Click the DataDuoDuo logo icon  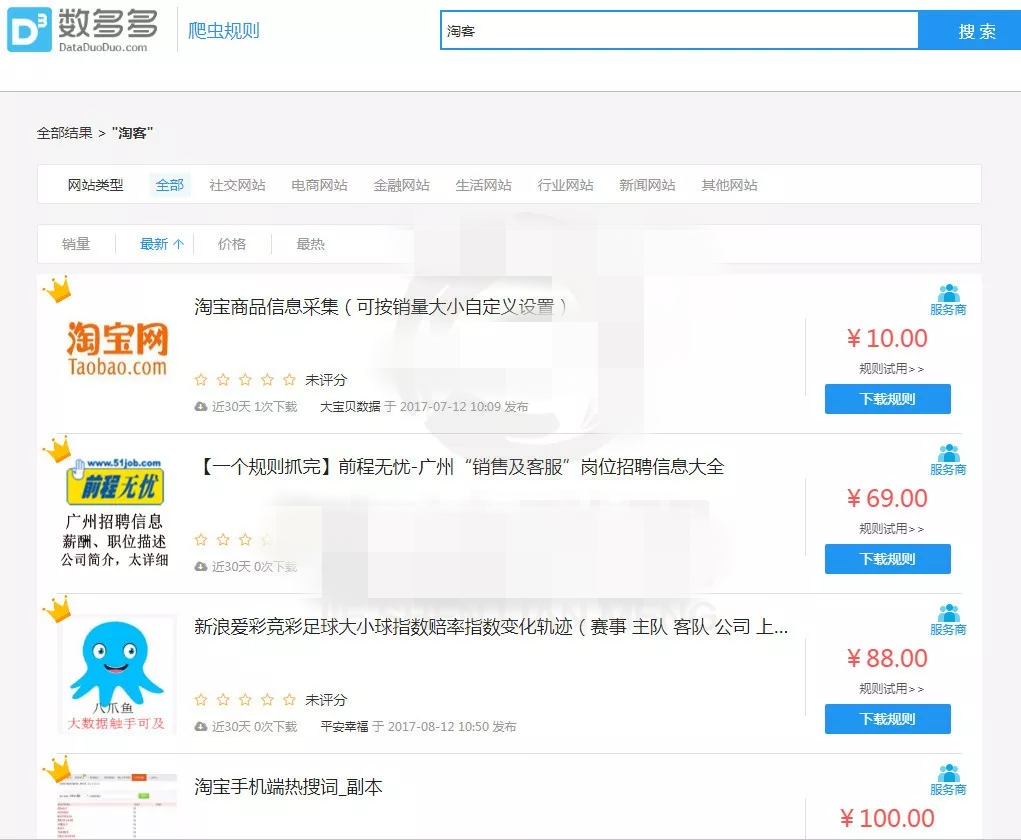pos(29,29)
